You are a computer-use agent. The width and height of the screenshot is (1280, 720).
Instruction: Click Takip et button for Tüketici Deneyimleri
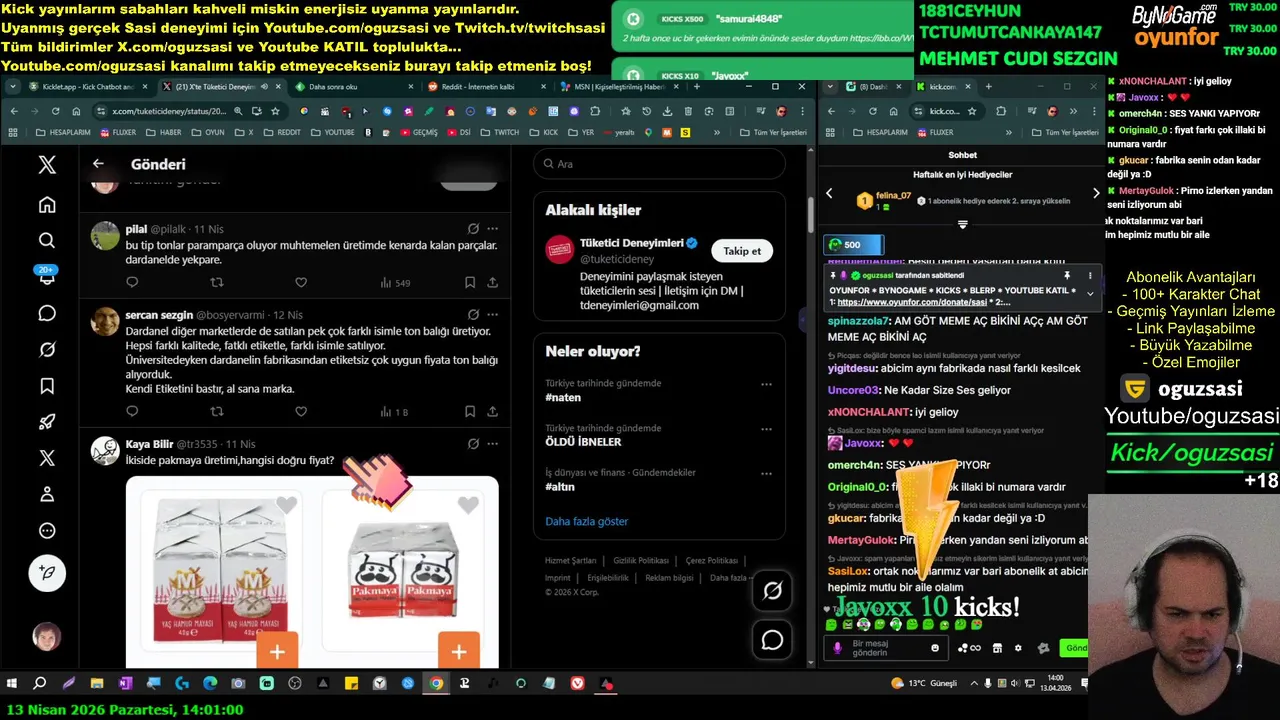[x=742, y=251]
